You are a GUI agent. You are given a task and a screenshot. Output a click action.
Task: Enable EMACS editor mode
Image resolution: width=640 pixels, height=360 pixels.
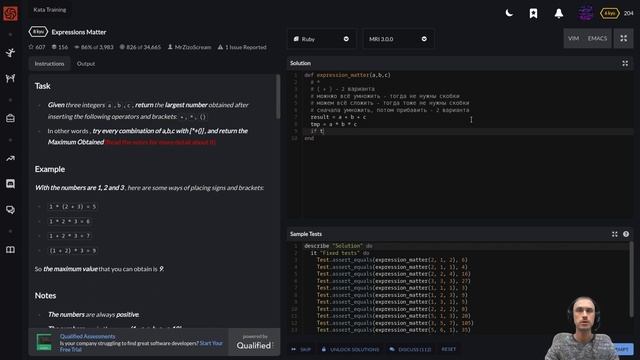597,38
